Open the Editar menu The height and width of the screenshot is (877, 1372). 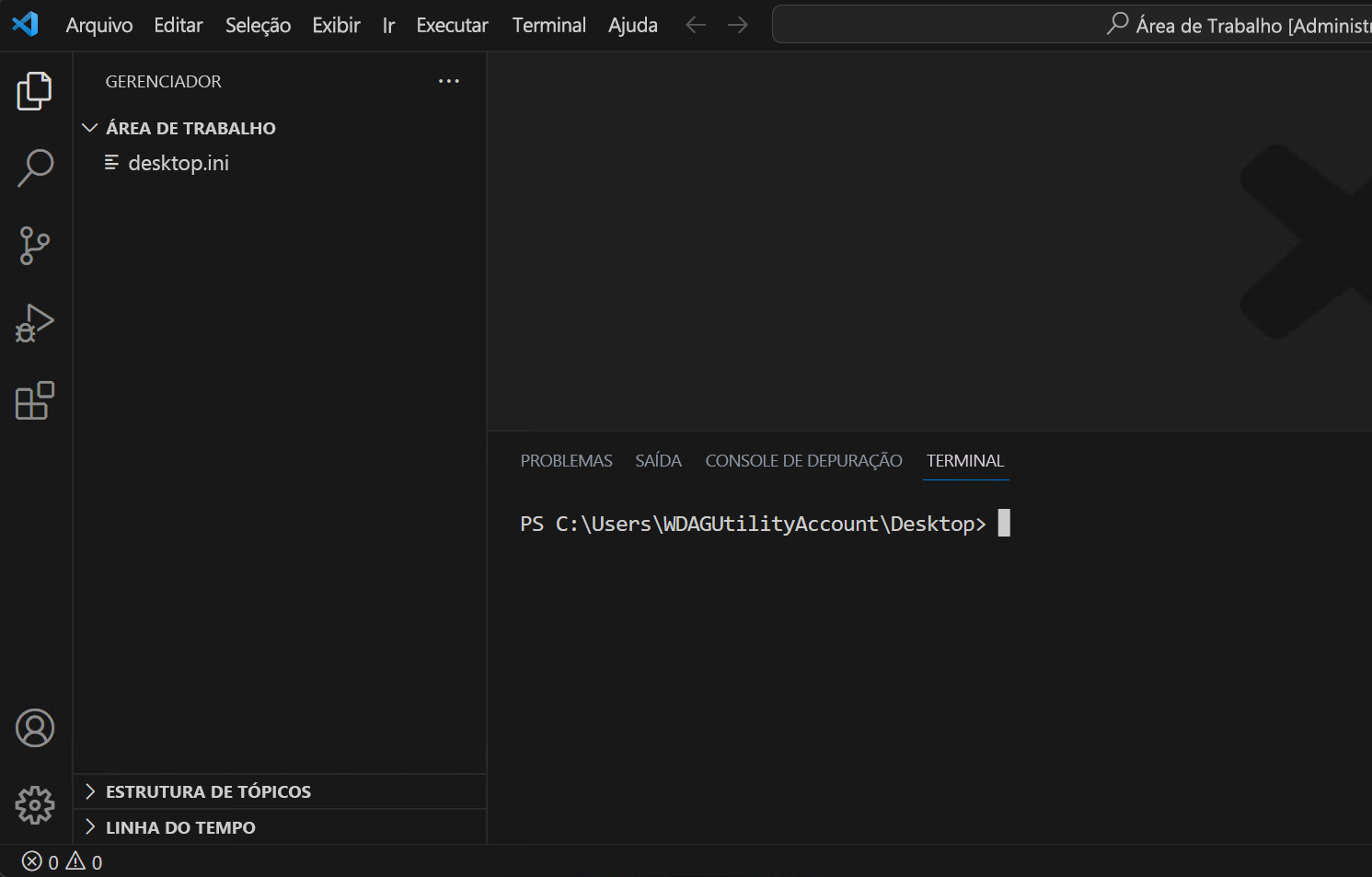point(179,25)
